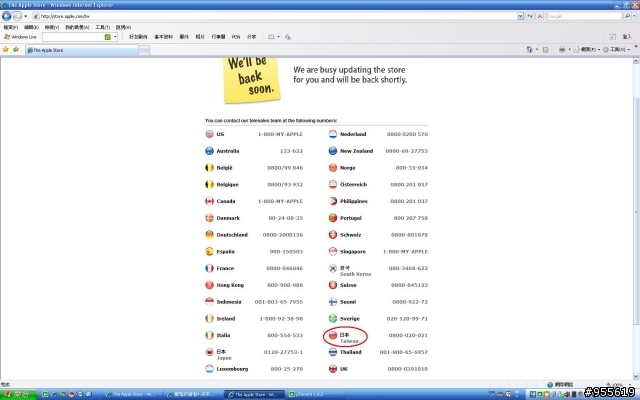Open a new blank tab

(x=144, y=50)
